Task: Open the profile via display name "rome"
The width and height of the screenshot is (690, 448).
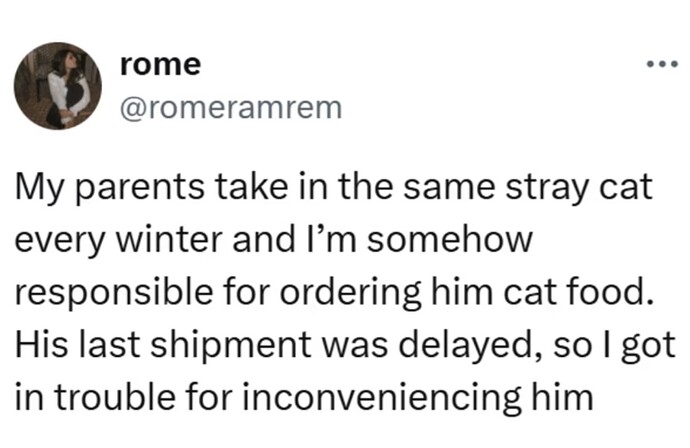Action: click(x=161, y=65)
